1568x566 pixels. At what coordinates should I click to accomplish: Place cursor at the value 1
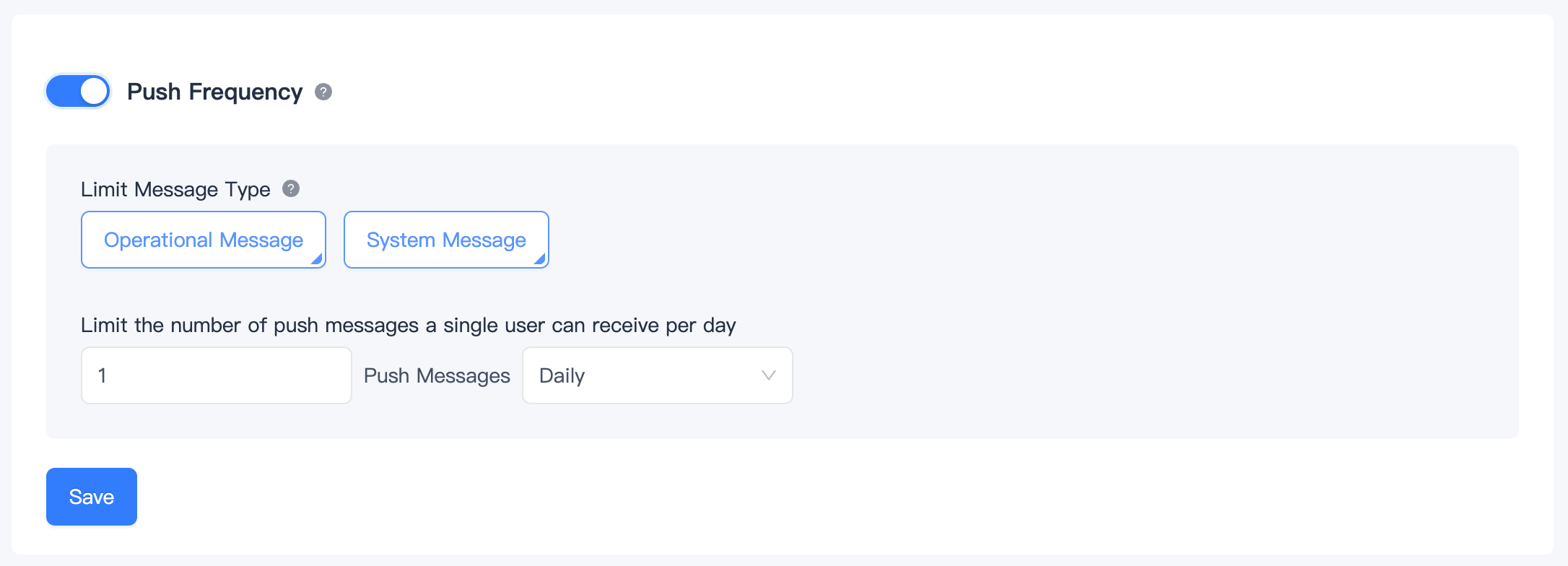click(103, 375)
